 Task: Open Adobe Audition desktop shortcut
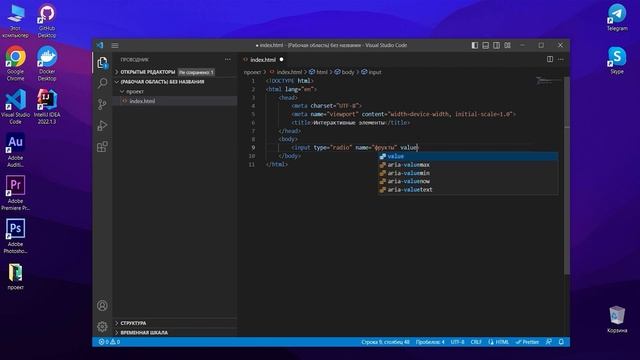(16, 150)
